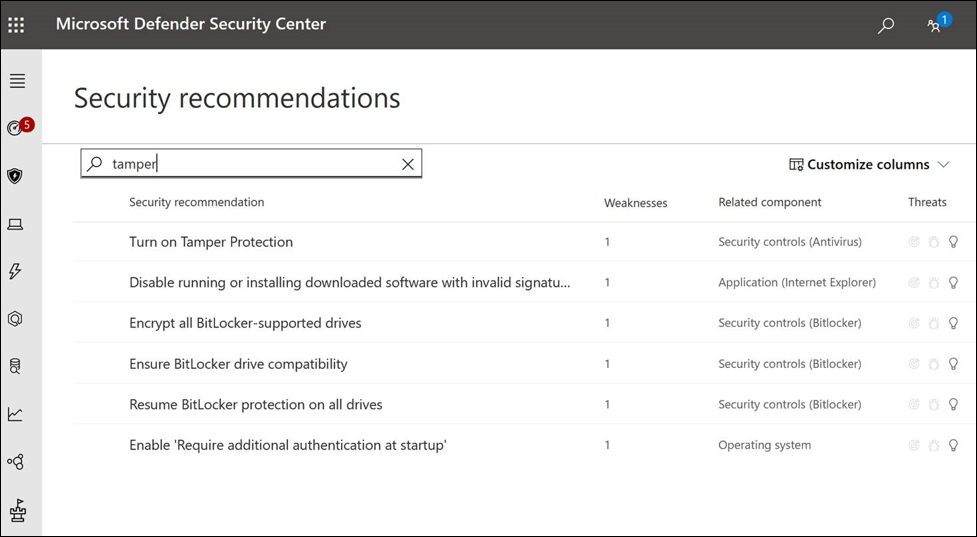Open the hexagon icon in sidebar
Screen dimensions: 977x537
(15, 318)
